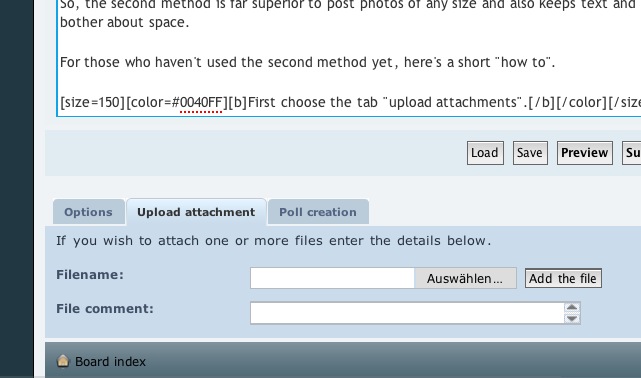Click the Preview button
Viewport: 641px width, 378px height.
pos(585,153)
